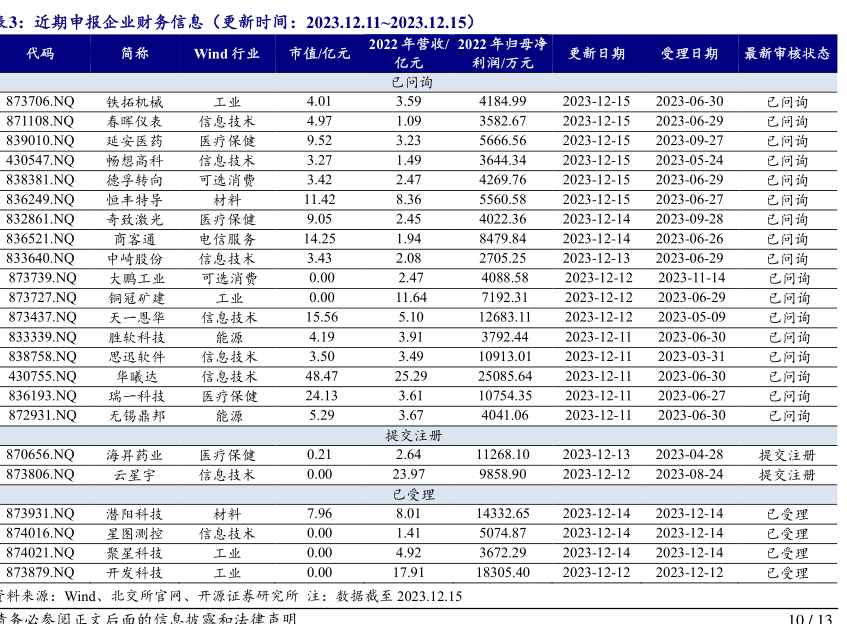847x624 pixels.
Task: Click net profit value 25085.64
Action: [505, 376]
